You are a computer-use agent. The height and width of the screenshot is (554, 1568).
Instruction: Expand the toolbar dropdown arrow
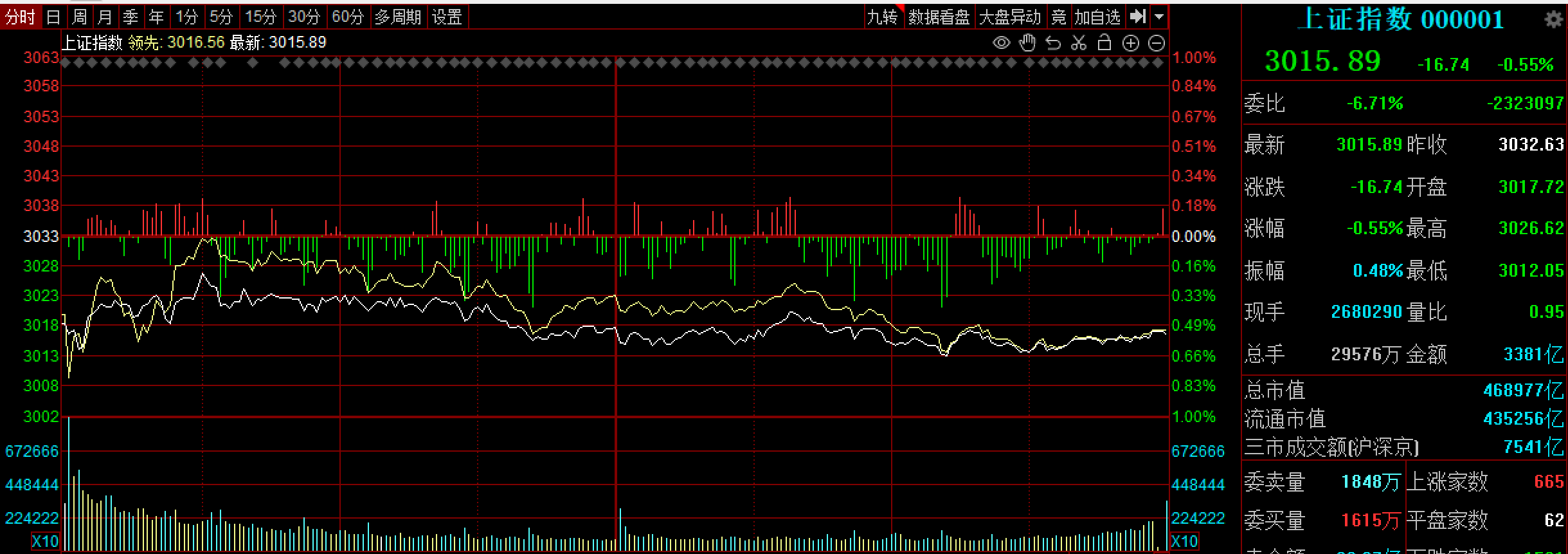[1158, 17]
